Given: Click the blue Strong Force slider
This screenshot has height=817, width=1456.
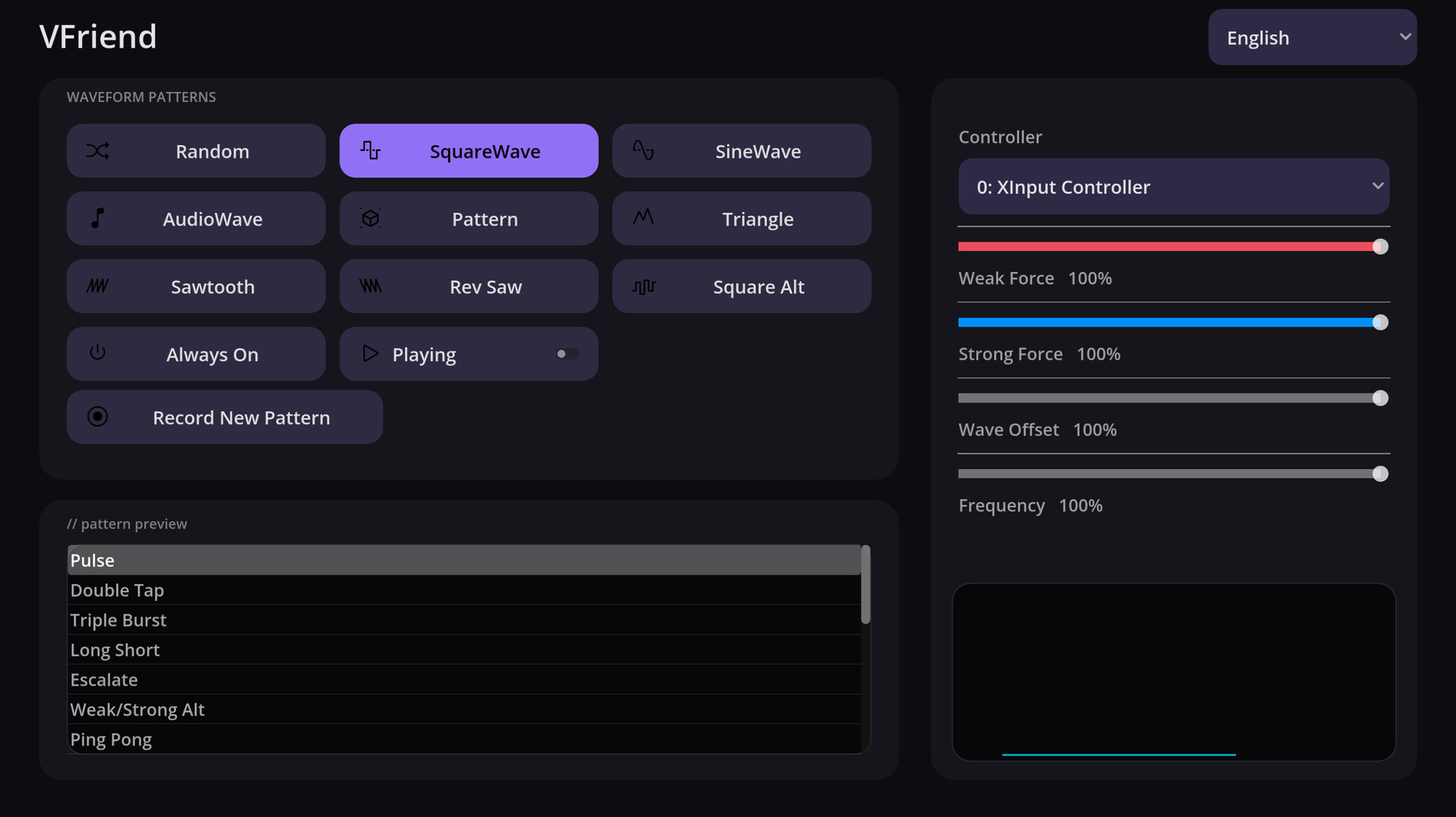Looking at the screenshot, I should coord(1173,322).
